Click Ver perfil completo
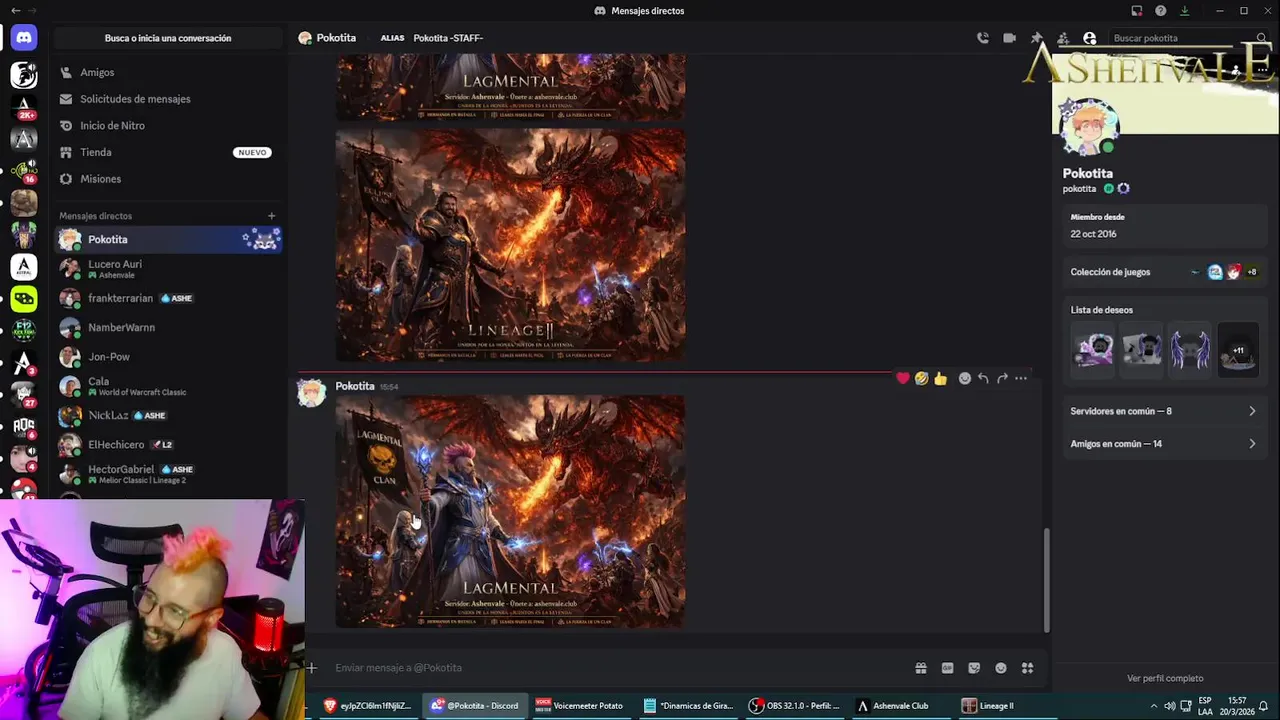The width and height of the screenshot is (1280, 720). tap(1165, 678)
